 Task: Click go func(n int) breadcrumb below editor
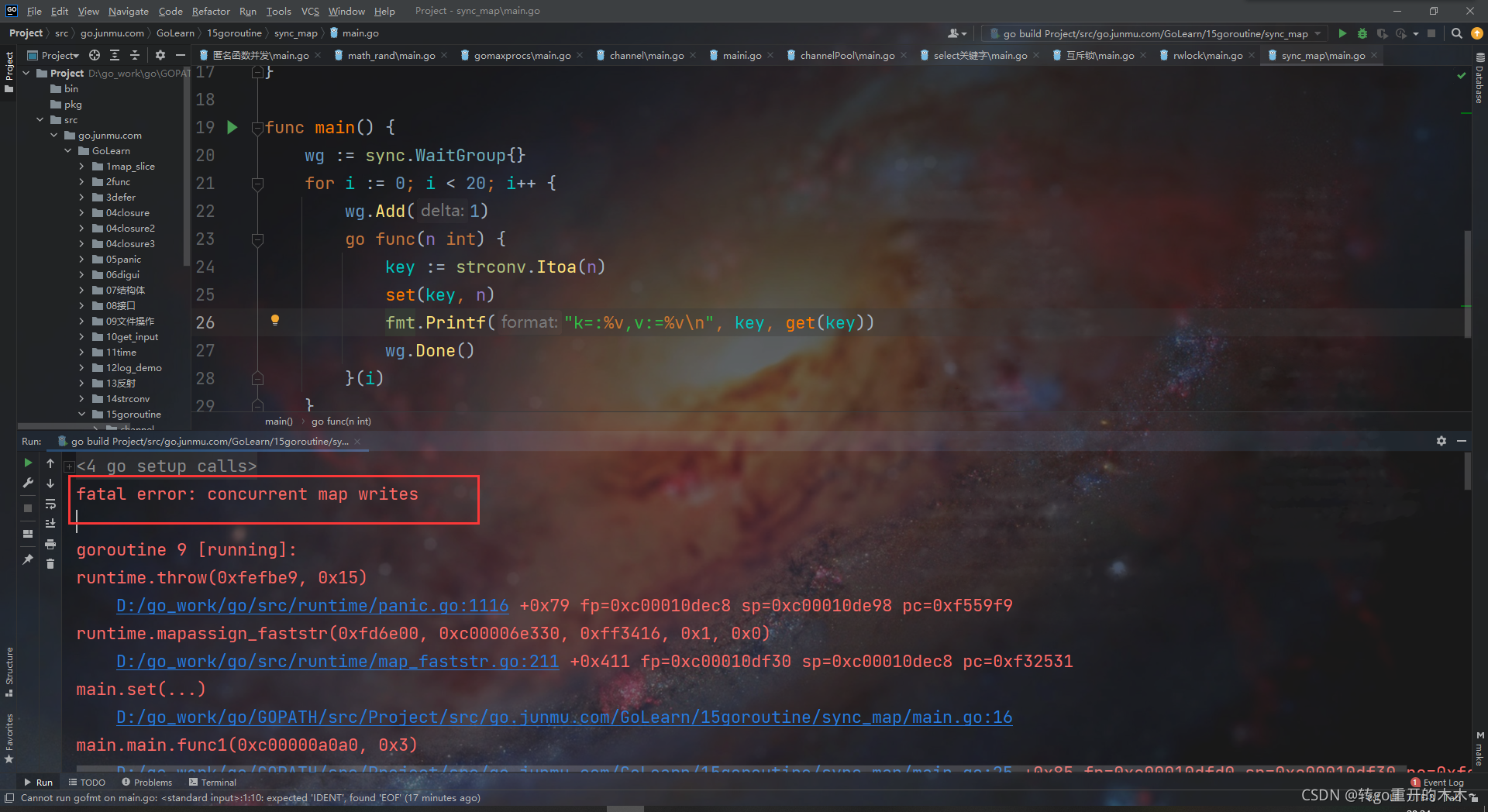point(341,421)
